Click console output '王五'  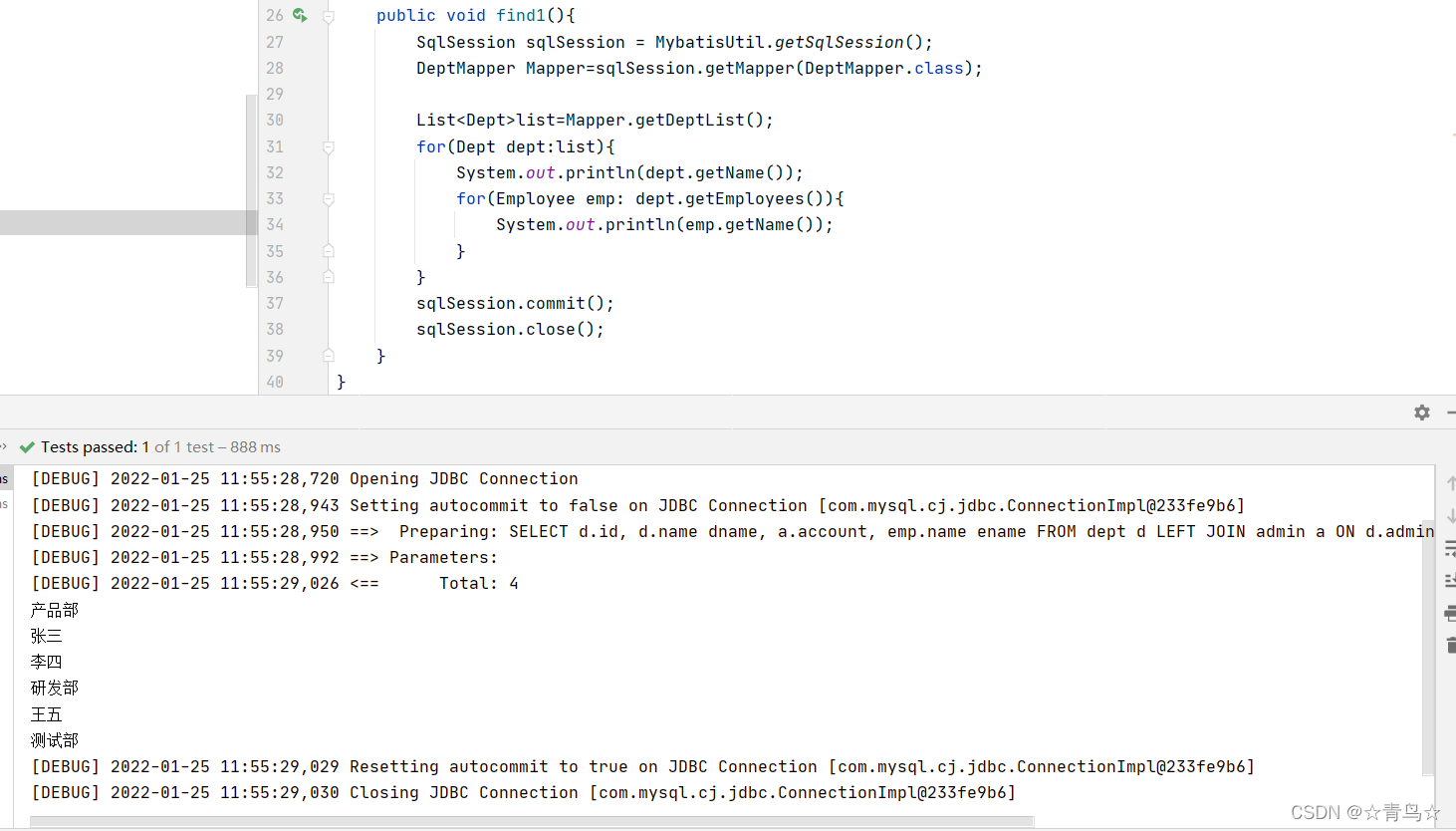coord(47,714)
